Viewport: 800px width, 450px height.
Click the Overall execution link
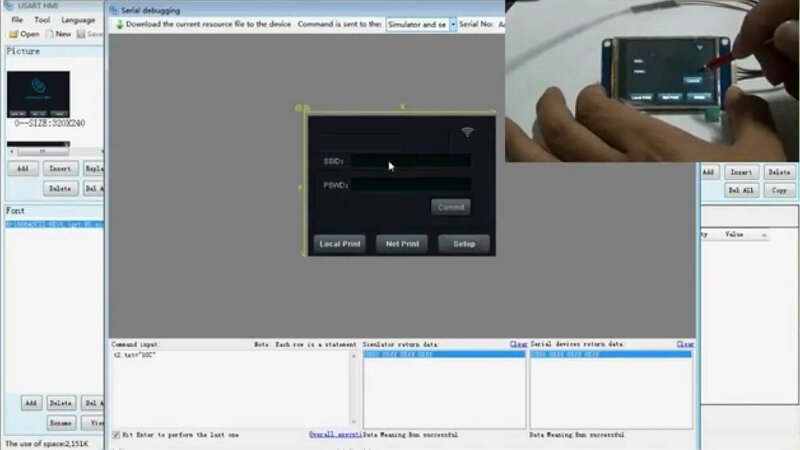335,435
